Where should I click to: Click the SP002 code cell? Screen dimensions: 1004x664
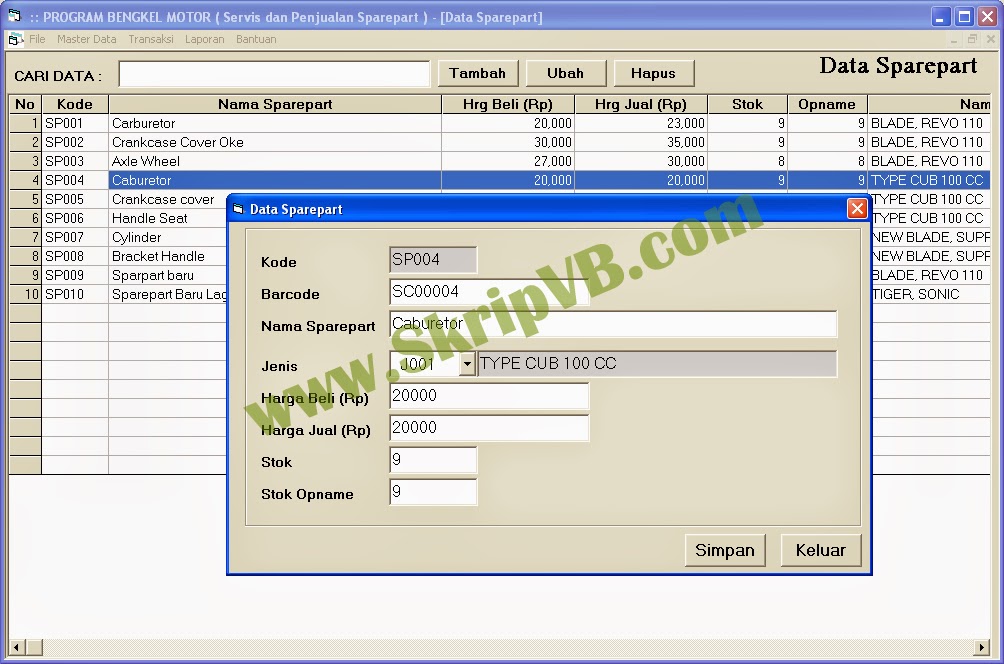(x=75, y=142)
